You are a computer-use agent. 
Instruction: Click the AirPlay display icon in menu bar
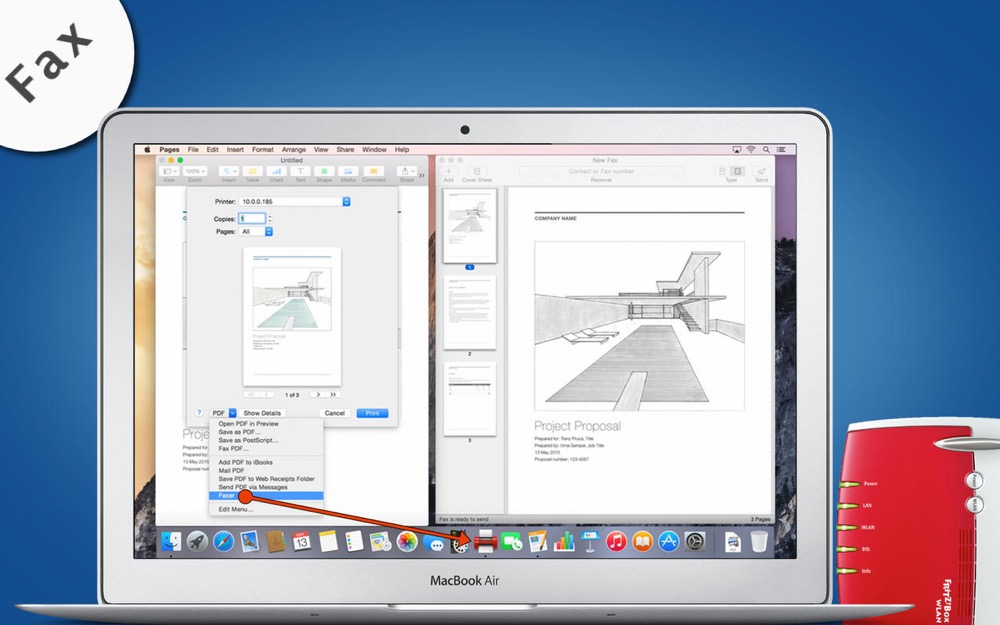click(x=737, y=149)
